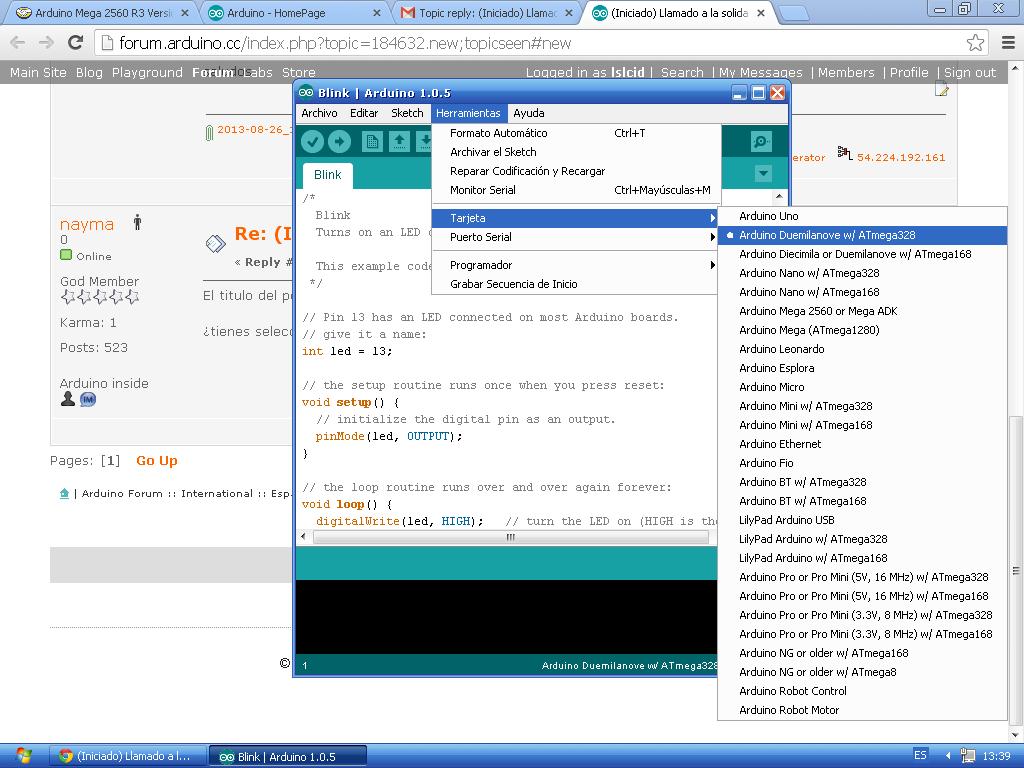Select LilyPad Arduino USB board
This screenshot has height=768, width=1024.
(x=862, y=520)
